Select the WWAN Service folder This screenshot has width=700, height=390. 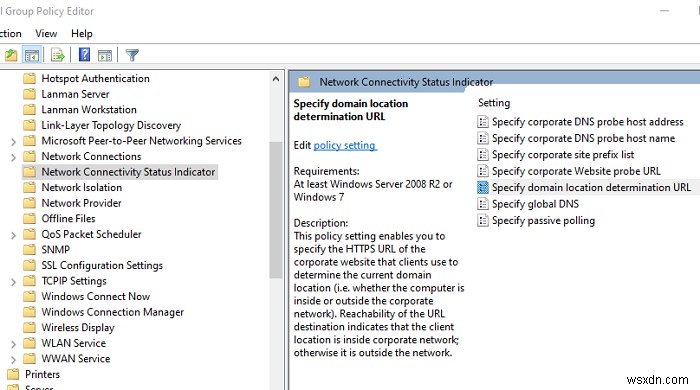pyautogui.click(x=67, y=359)
